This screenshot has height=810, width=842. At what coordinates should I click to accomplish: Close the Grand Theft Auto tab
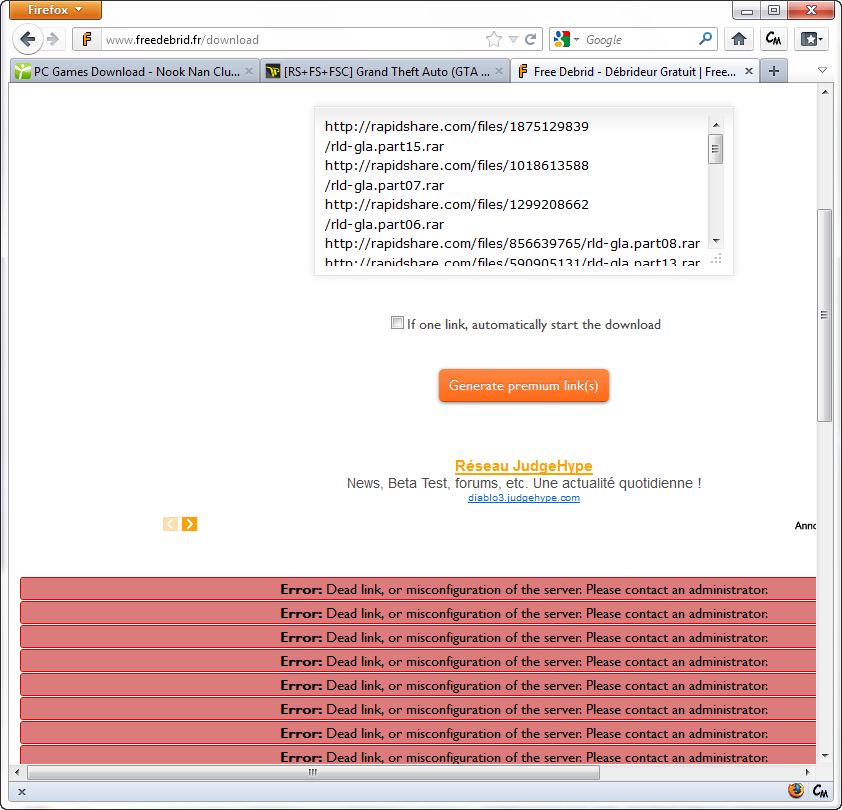click(499, 71)
